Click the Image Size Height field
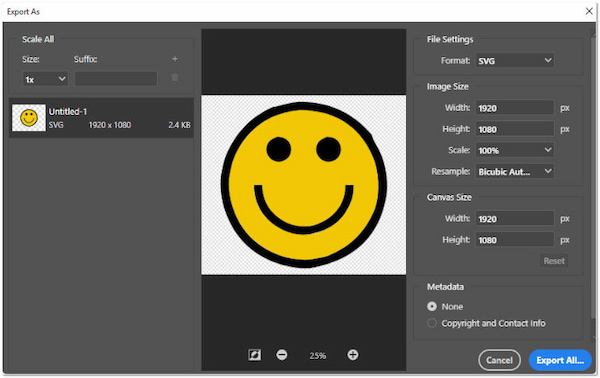 click(514, 129)
